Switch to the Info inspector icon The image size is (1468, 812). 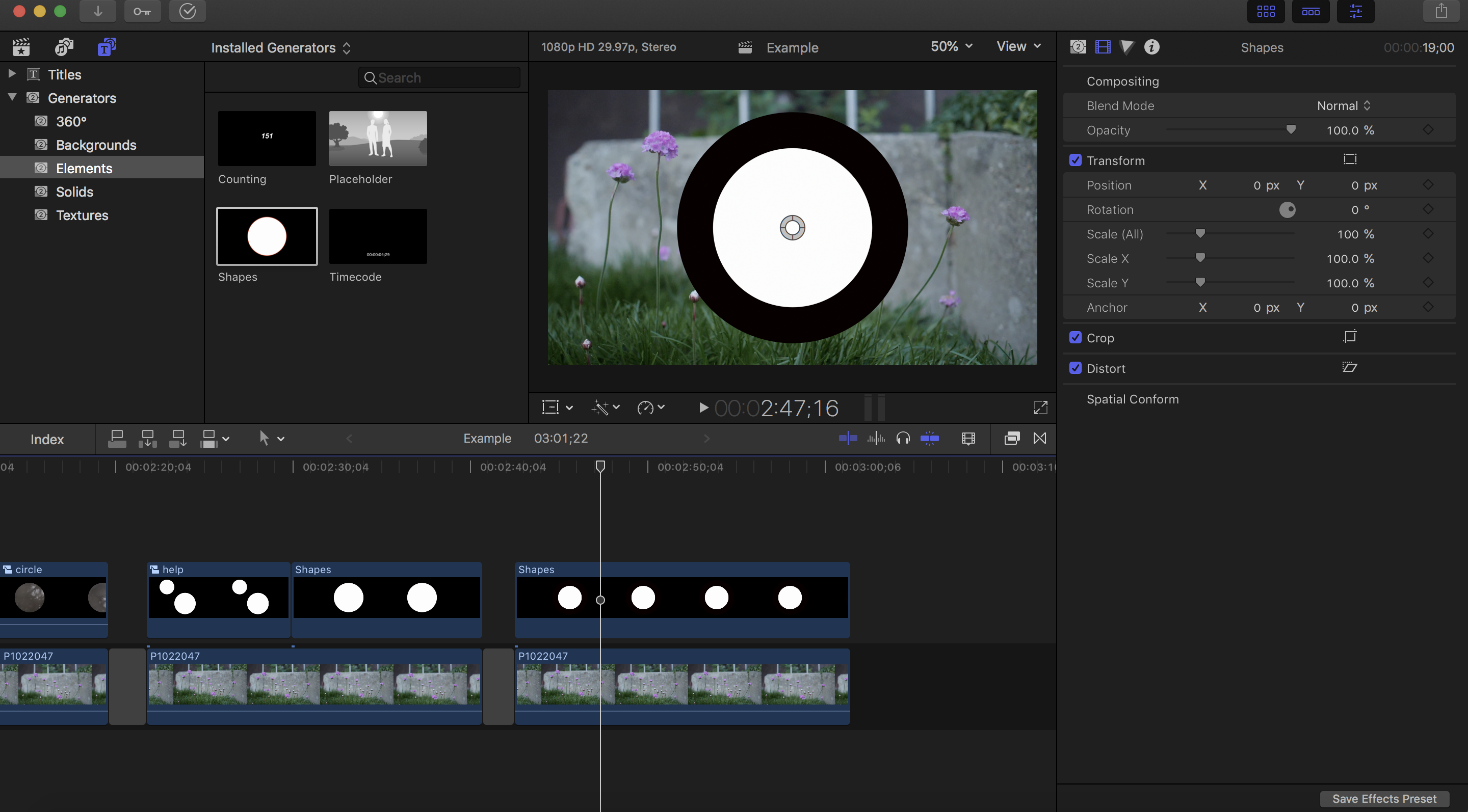pos(1152,47)
